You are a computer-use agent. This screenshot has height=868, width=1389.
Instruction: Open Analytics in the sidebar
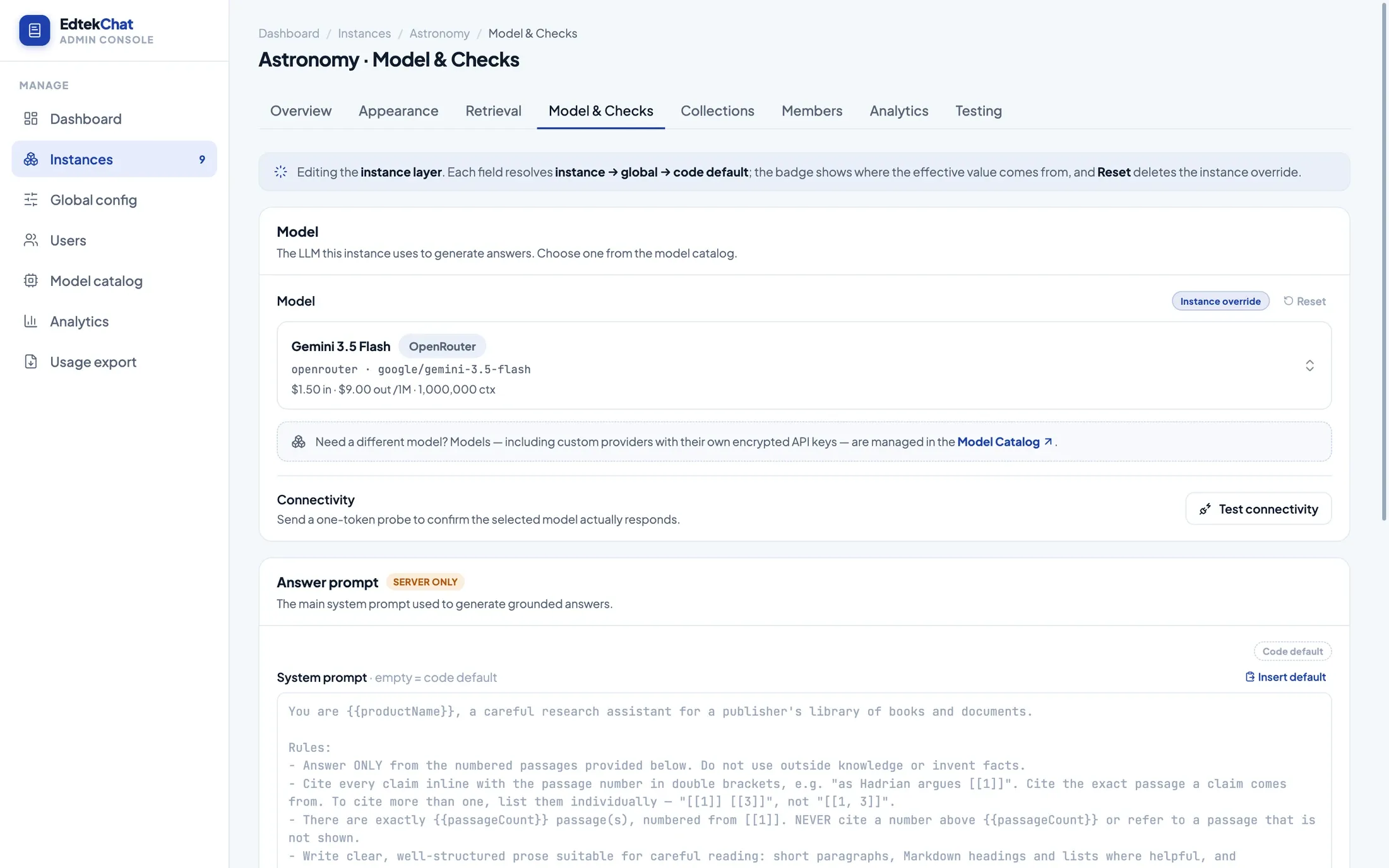click(x=114, y=321)
